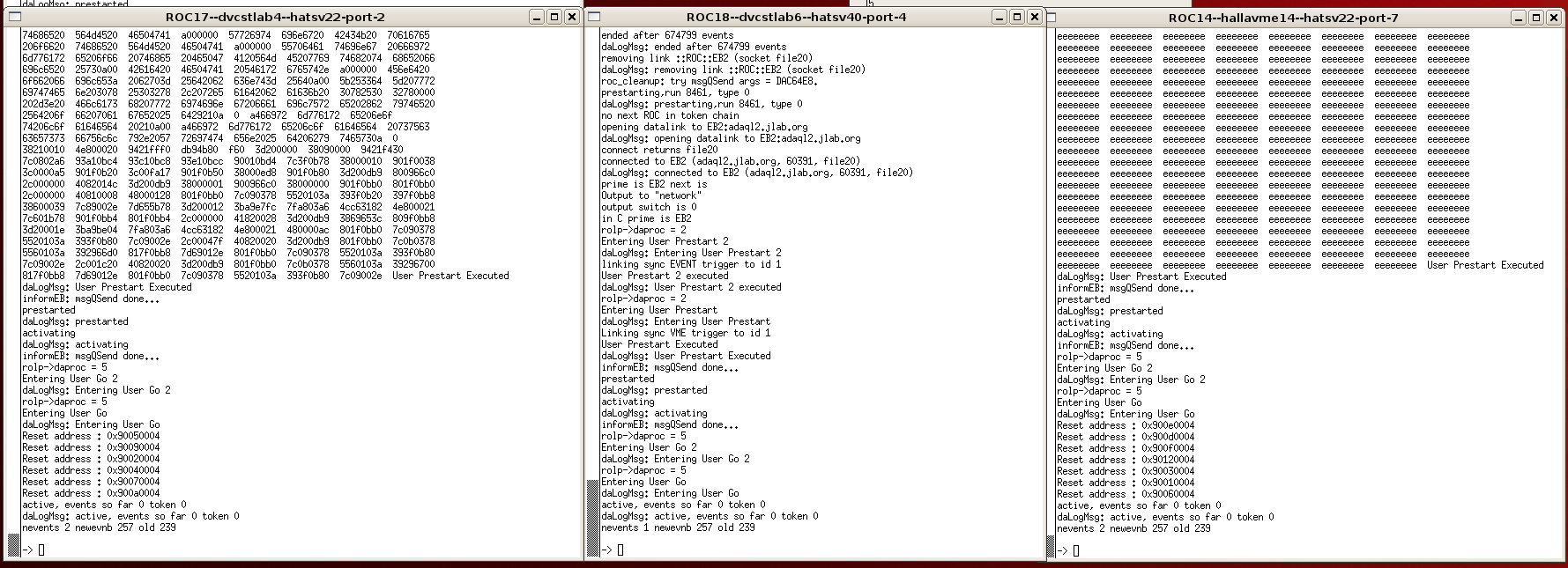Select line 'Reset address : 0x900e0004' in ROC14
This screenshot has height=568, width=1568.
(x=1126, y=425)
